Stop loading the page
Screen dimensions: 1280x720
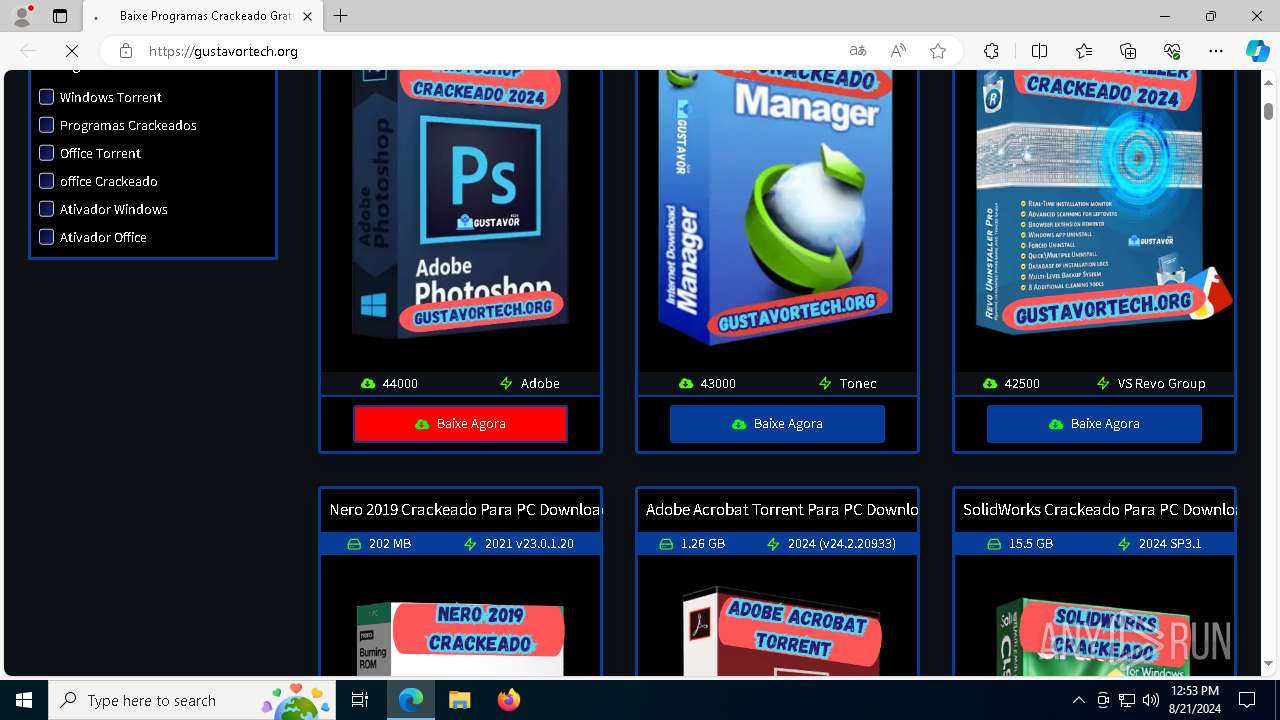click(x=74, y=51)
